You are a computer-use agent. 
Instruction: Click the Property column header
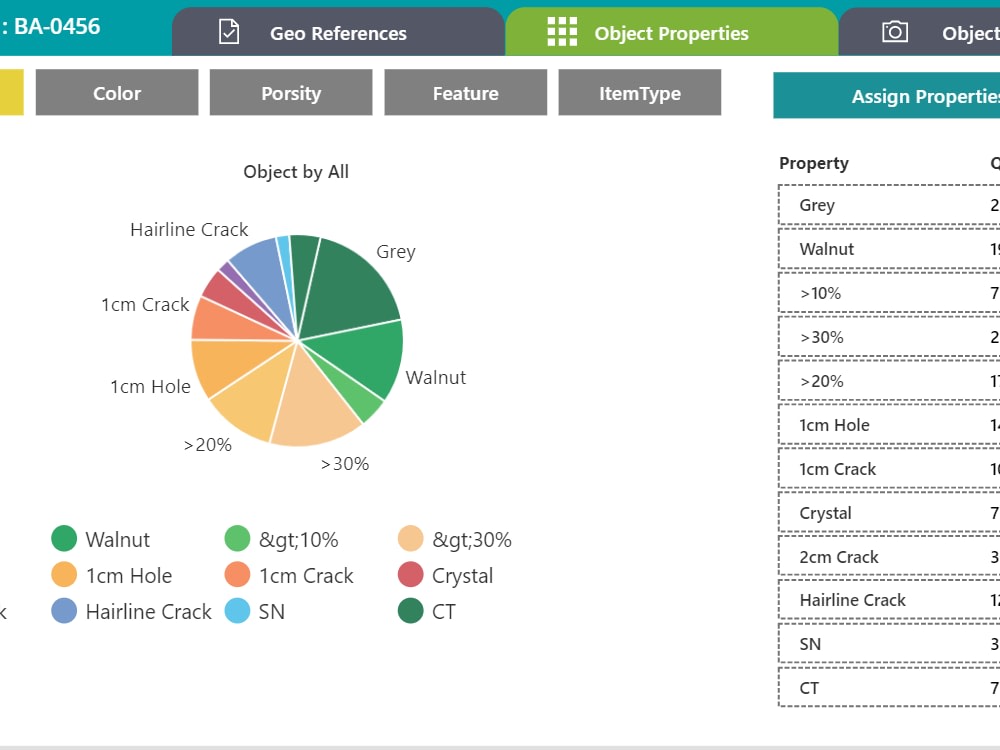point(814,163)
